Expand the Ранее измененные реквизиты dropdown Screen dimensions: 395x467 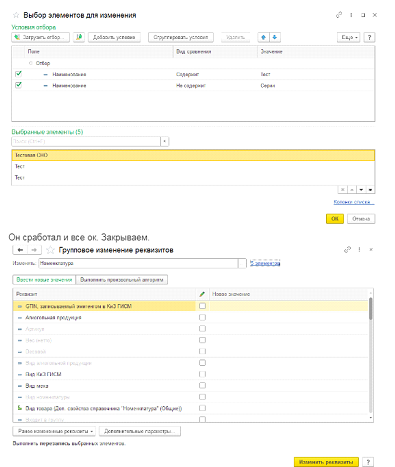(x=54, y=431)
